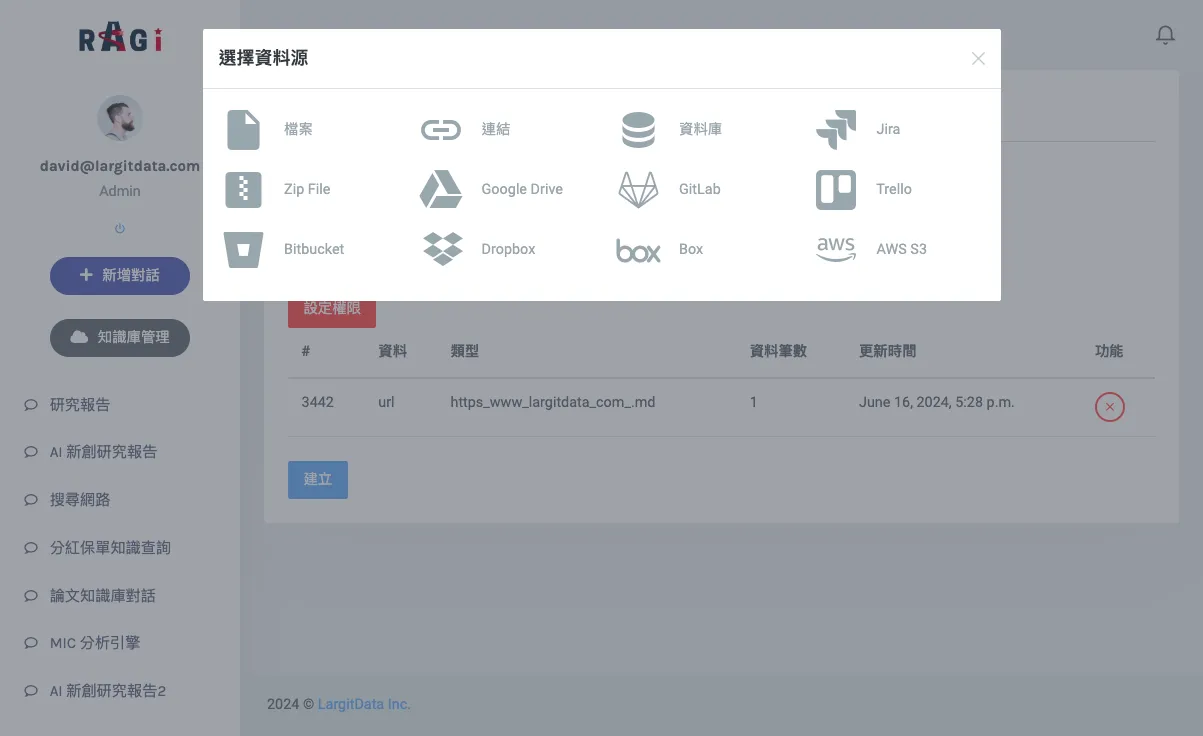Click the url cell in row 3442
The image size is (1203, 736).
tap(387, 402)
